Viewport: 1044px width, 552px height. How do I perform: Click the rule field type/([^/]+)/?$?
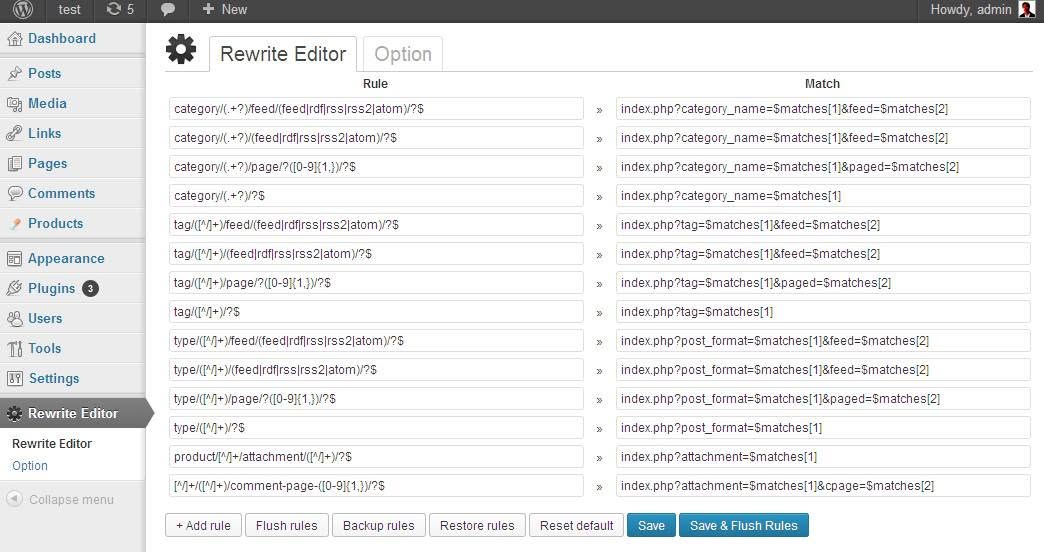pyautogui.click(x=376, y=427)
